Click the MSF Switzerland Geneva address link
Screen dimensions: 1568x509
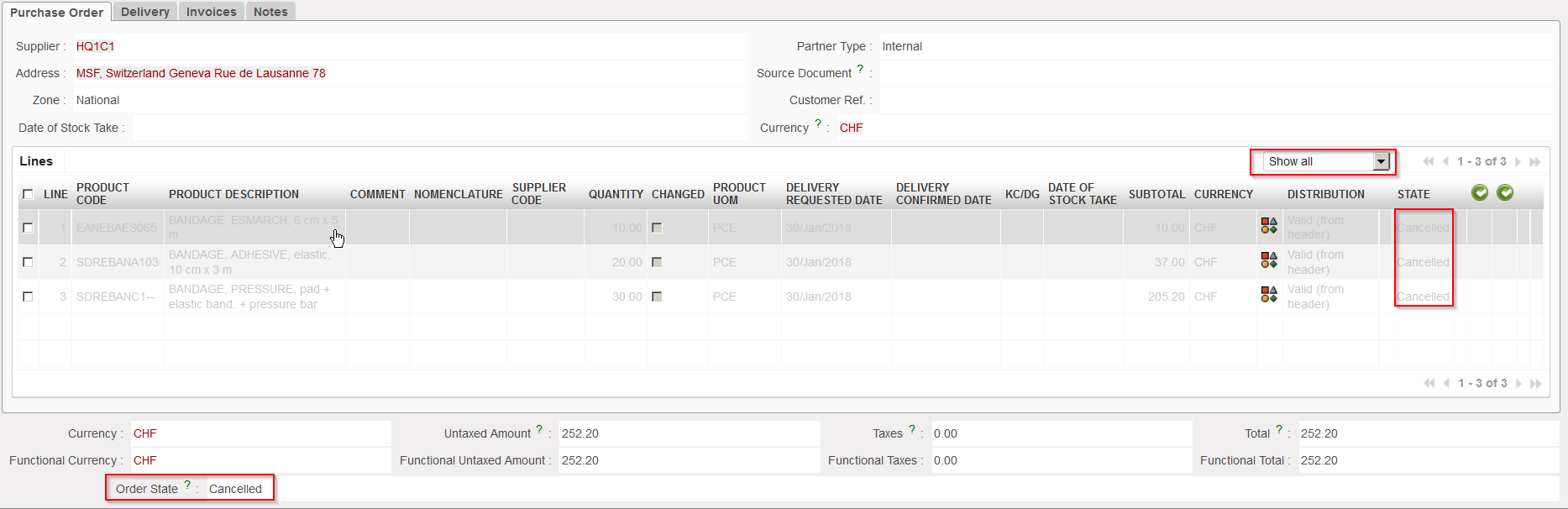(201, 73)
